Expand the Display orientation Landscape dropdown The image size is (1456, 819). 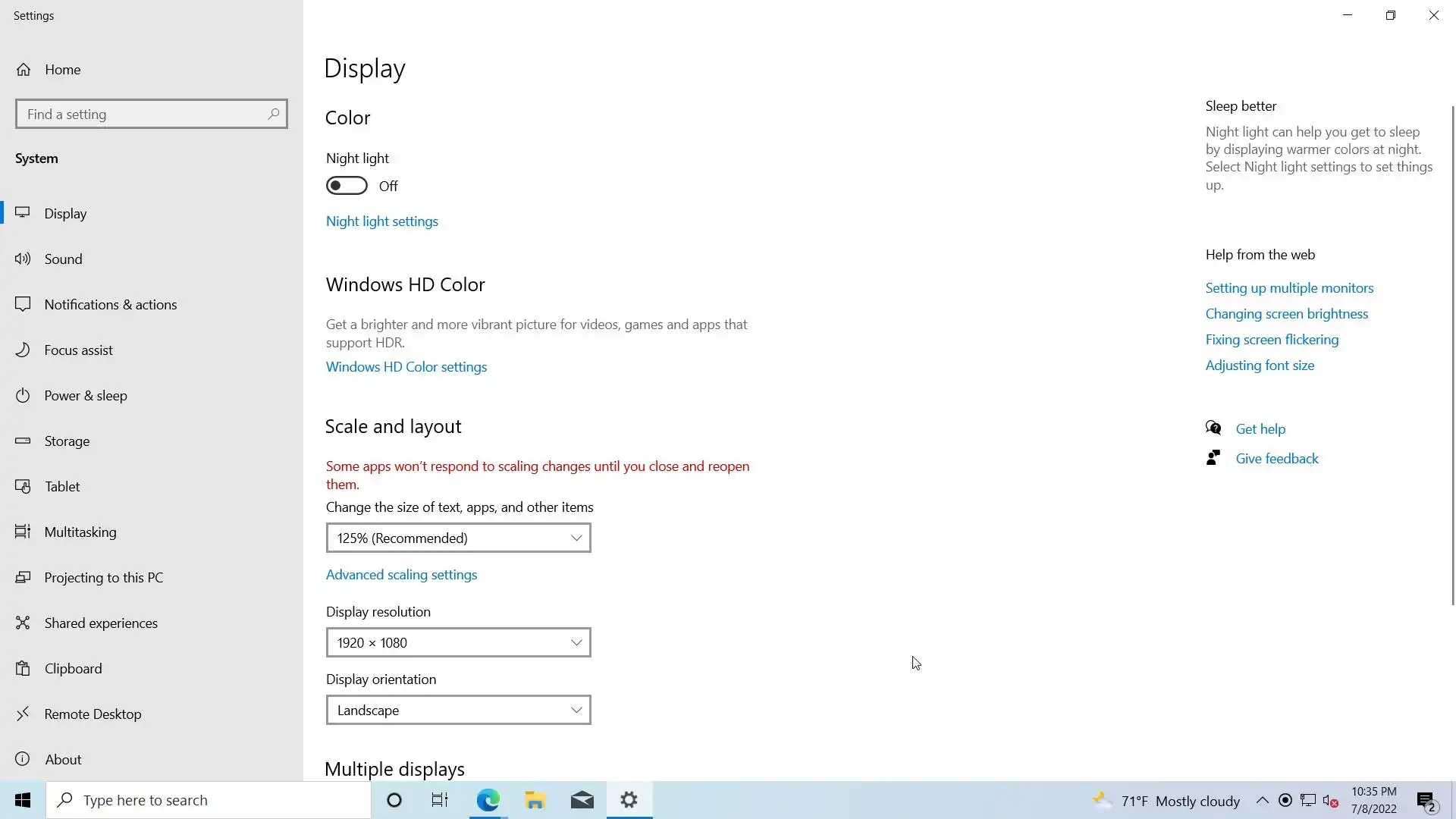[458, 711]
